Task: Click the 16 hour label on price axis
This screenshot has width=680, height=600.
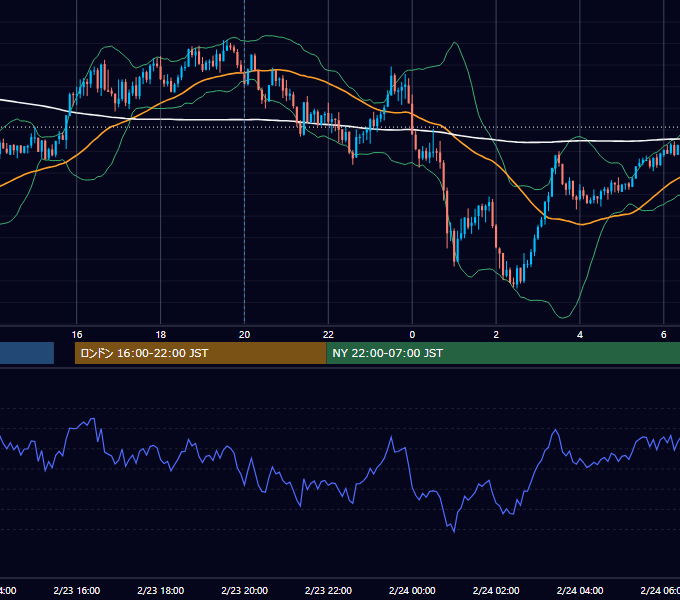Action: pos(77,335)
